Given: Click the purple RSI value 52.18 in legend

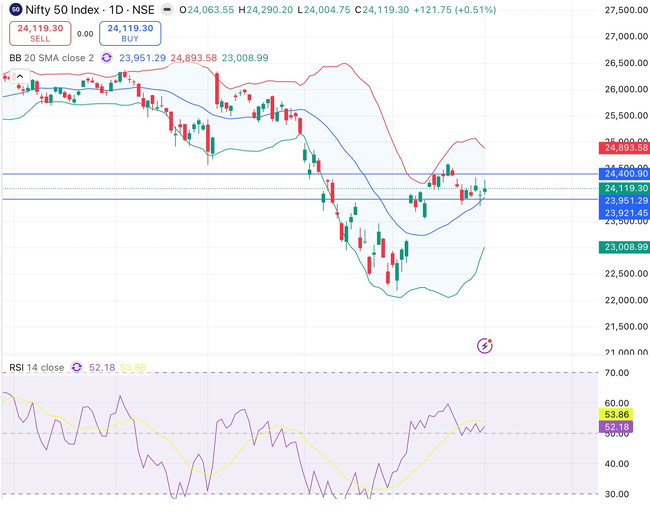Looking at the screenshot, I should pyautogui.click(x=102, y=368).
